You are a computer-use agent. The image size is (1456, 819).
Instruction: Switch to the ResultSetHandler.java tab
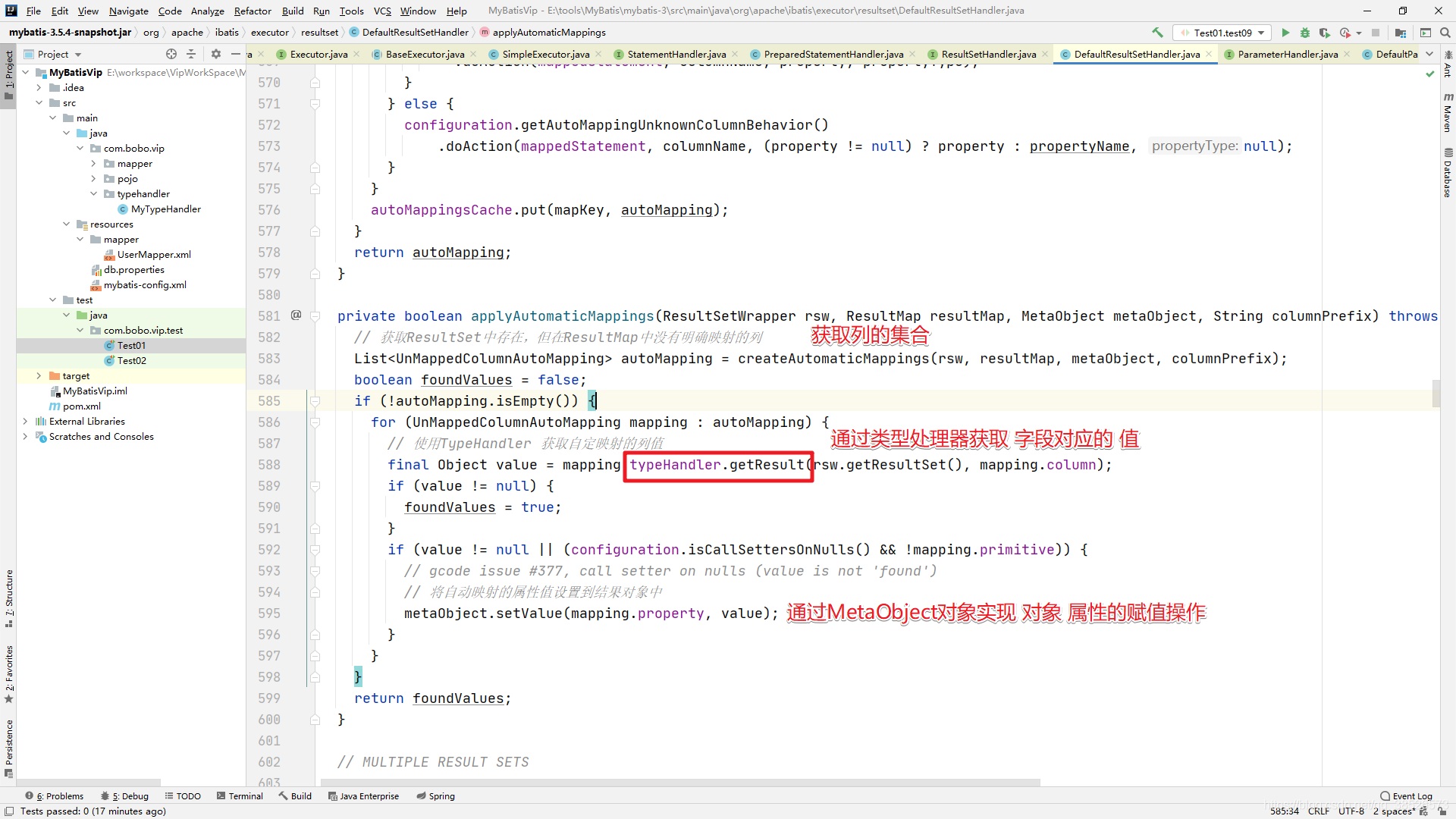pyautogui.click(x=988, y=54)
